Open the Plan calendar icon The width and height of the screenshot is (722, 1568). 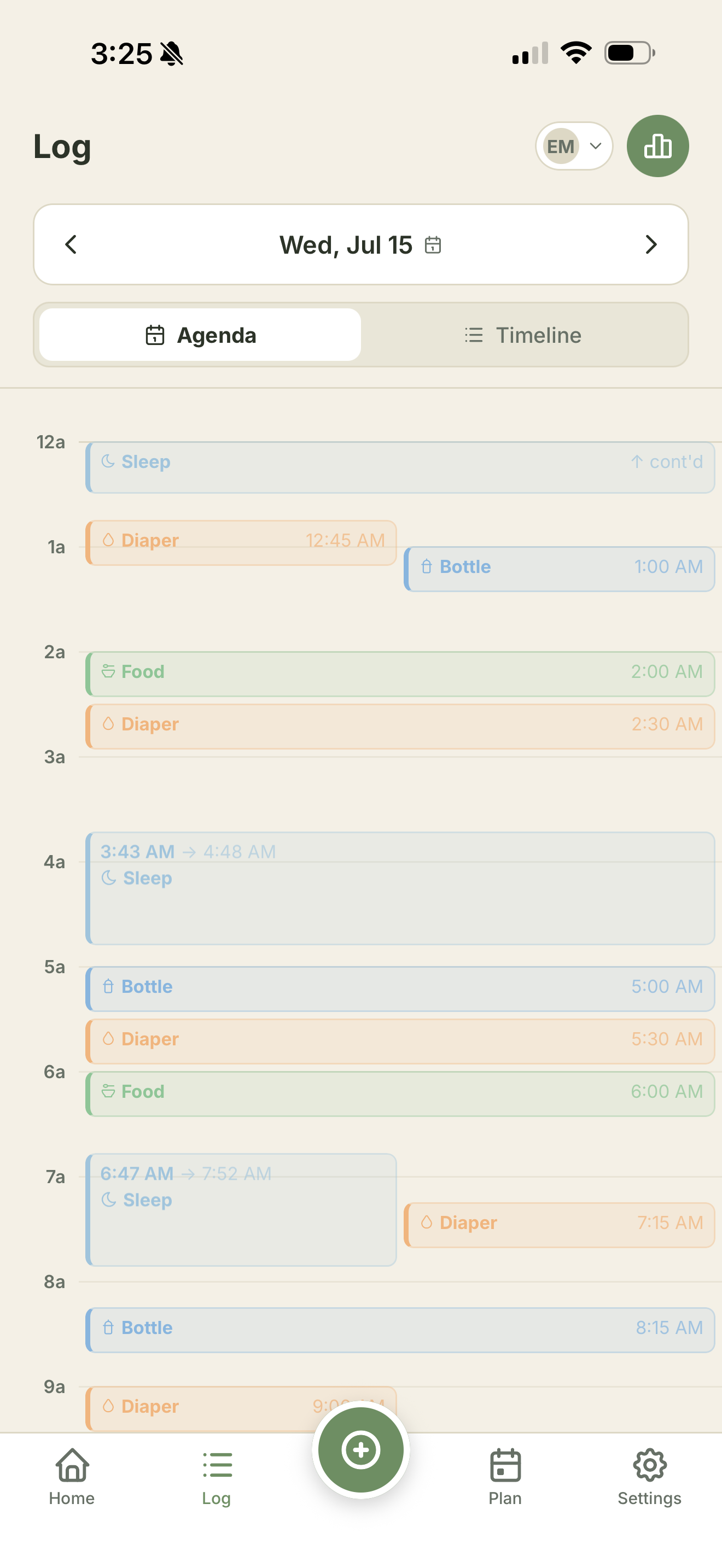pos(505,1465)
